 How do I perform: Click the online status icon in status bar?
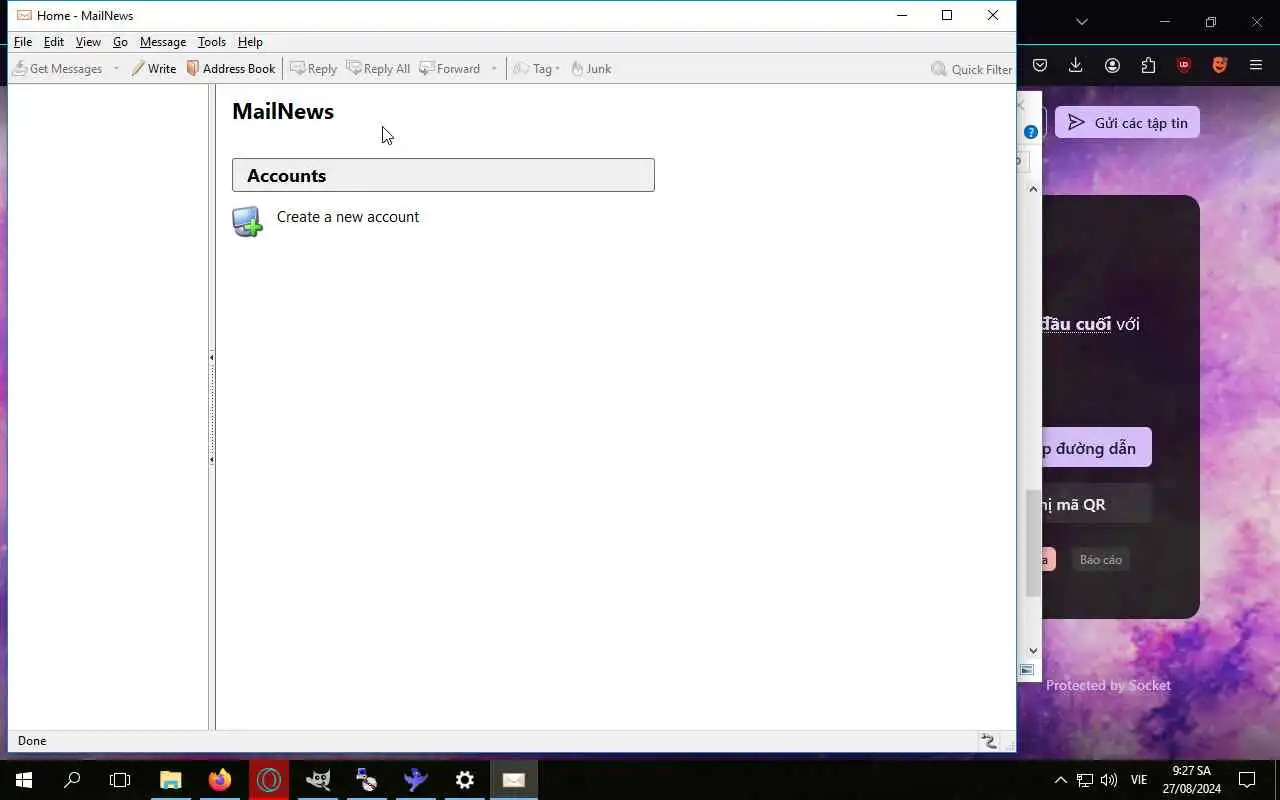pyautogui.click(x=989, y=741)
